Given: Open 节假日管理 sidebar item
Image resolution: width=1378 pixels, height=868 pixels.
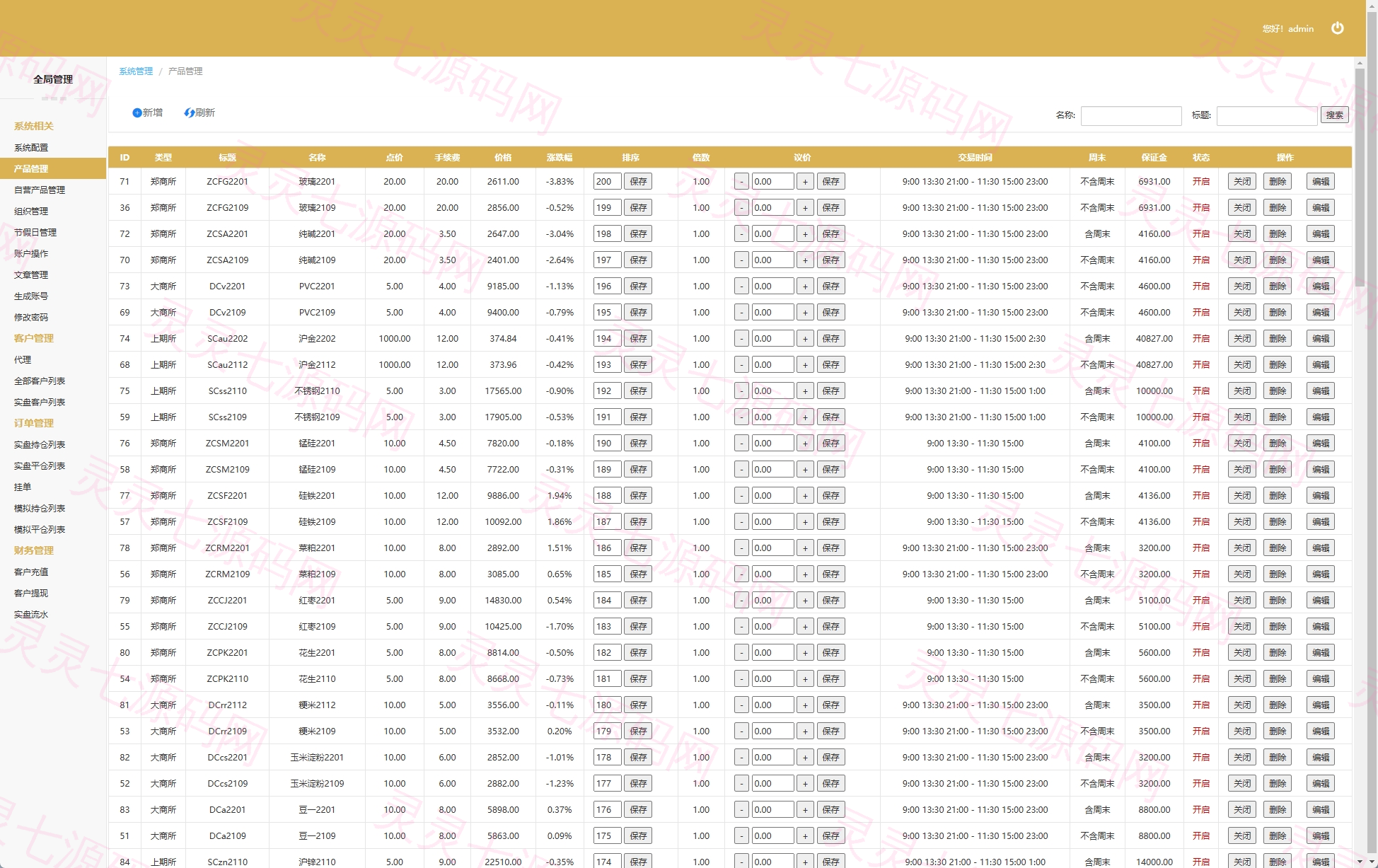Looking at the screenshot, I should [x=35, y=233].
